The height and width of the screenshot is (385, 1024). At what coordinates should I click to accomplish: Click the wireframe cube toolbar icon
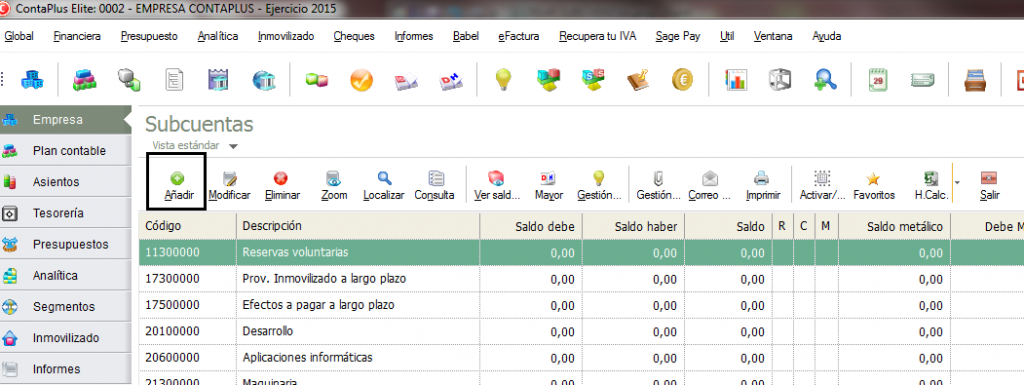click(x=780, y=80)
